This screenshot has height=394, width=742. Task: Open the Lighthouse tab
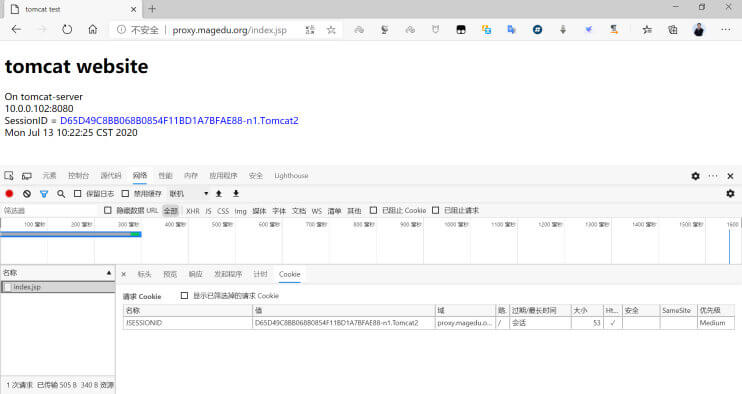point(291,175)
